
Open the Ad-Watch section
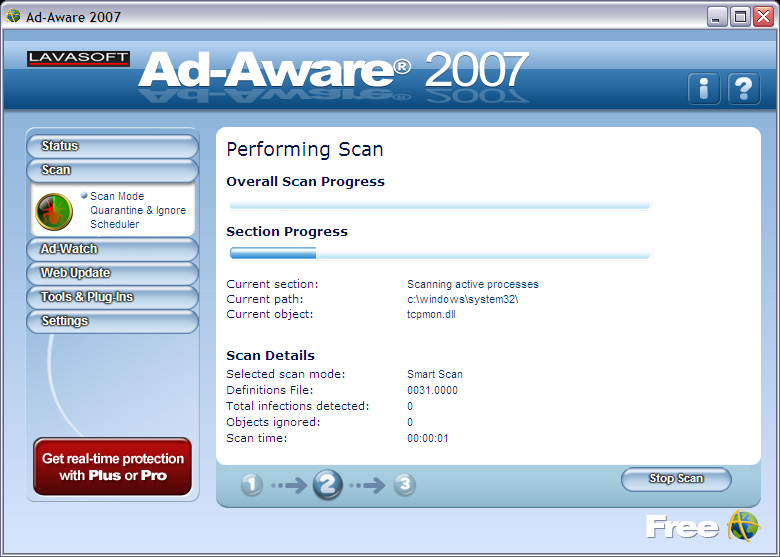(112, 249)
